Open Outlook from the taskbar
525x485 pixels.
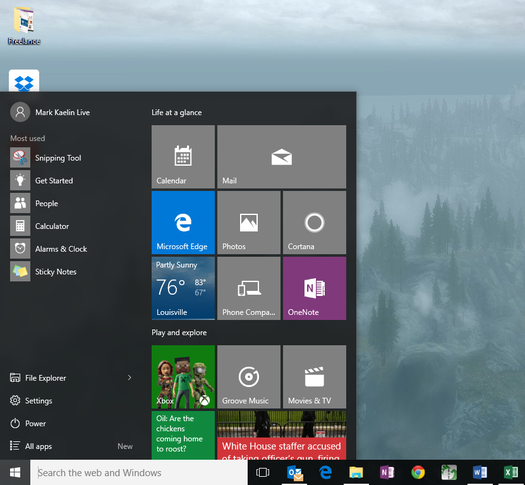(x=294, y=473)
